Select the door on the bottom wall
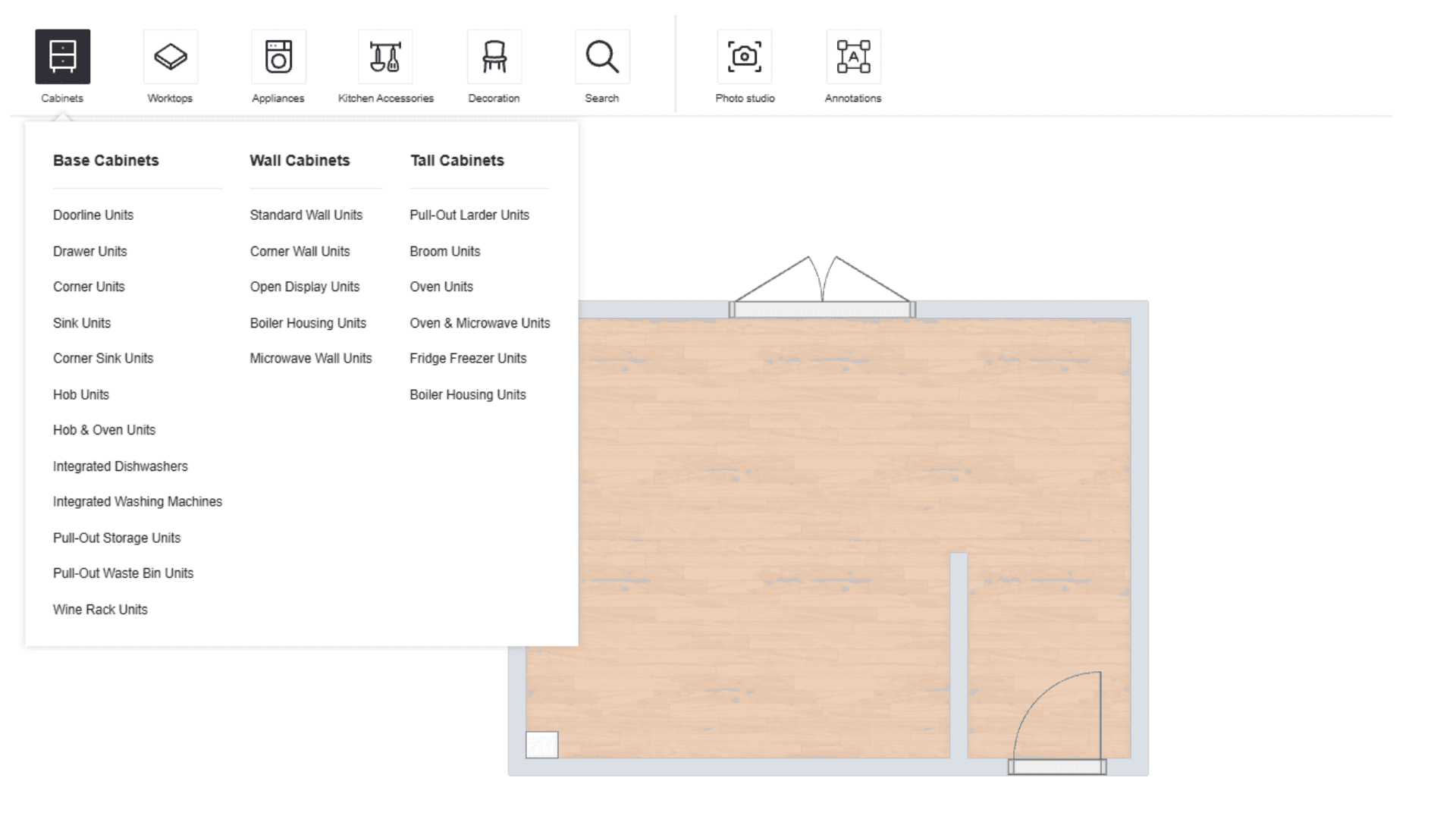 pyautogui.click(x=1057, y=767)
